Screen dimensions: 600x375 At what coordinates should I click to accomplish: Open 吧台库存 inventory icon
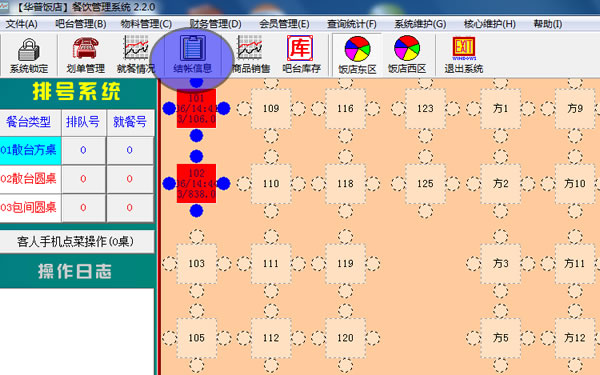click(300, 48)
